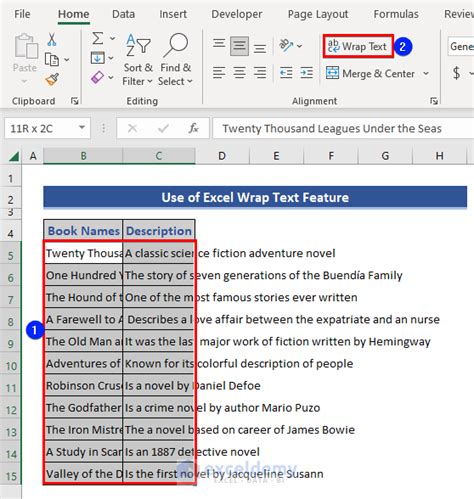Click the AutoSum sigma icon
Viewport: 474px width, 499px height.
[98, 38]
